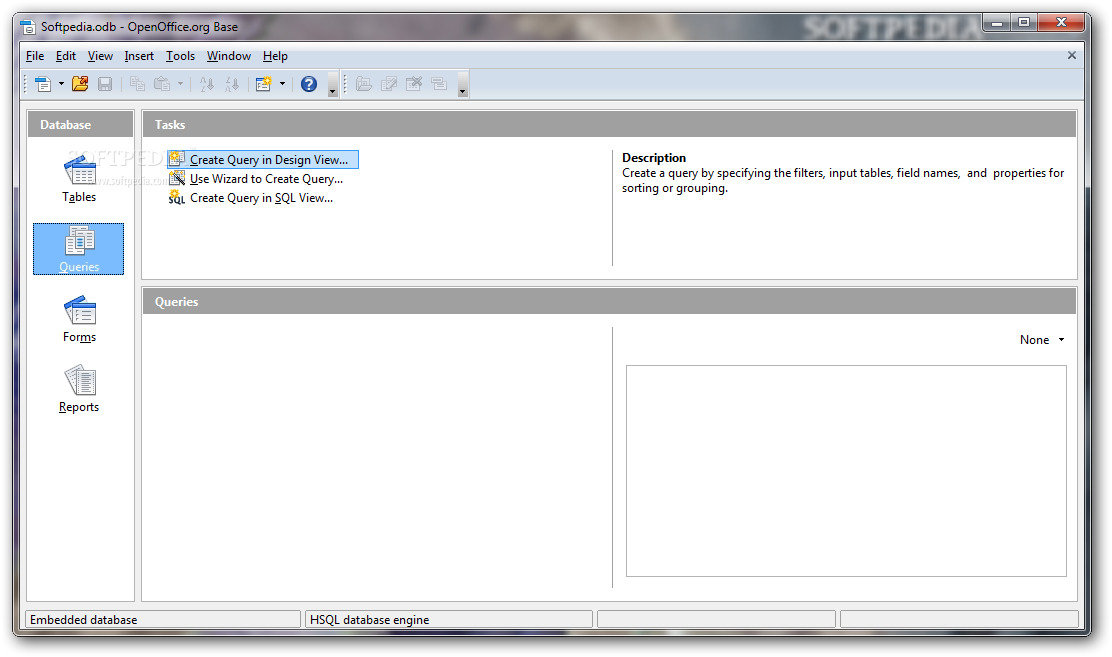
Task: Select Tables in the Database pane
Action: click(x=79, y=180)
